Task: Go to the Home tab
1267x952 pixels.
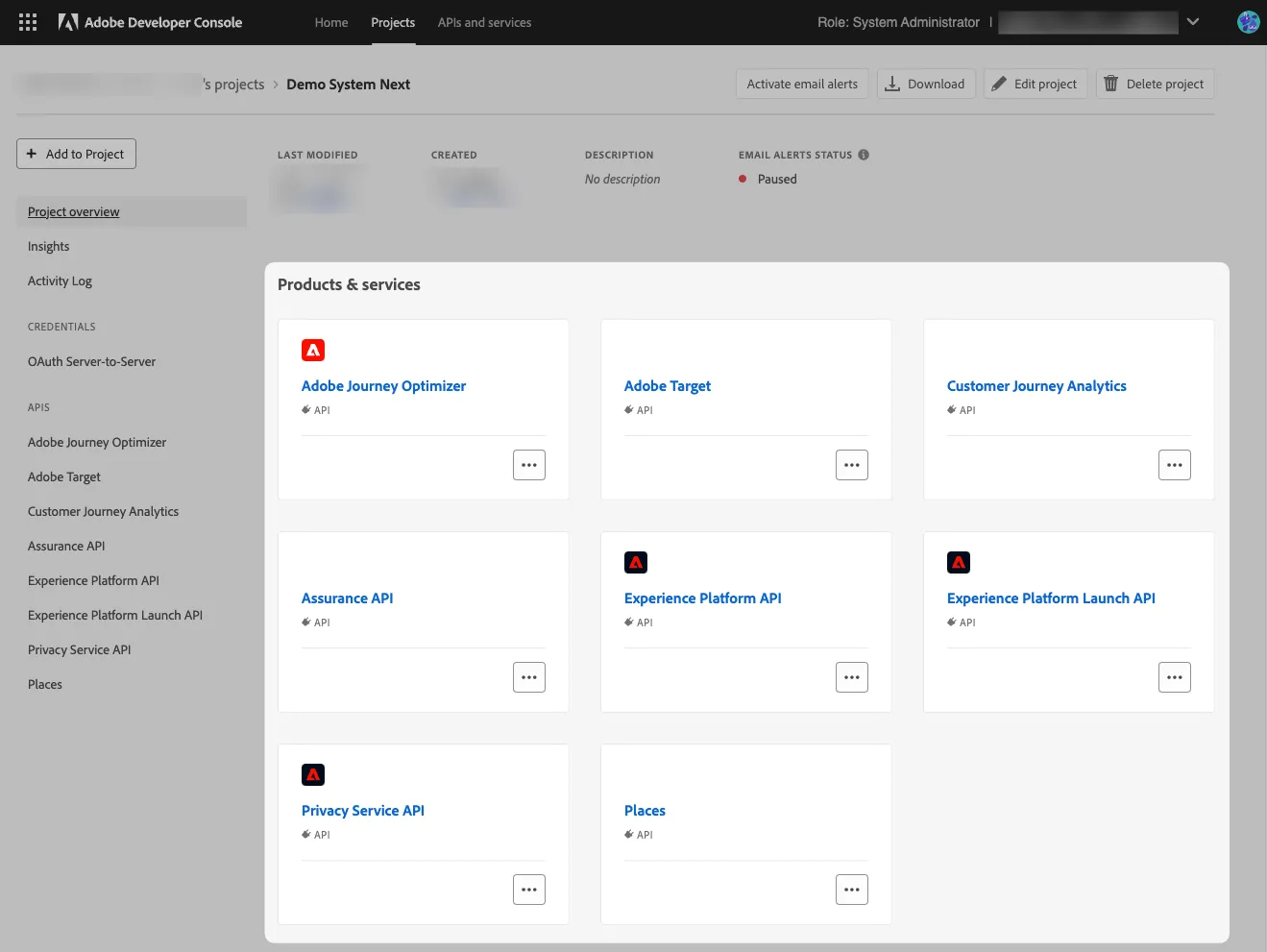Action: tap(331, 22)
